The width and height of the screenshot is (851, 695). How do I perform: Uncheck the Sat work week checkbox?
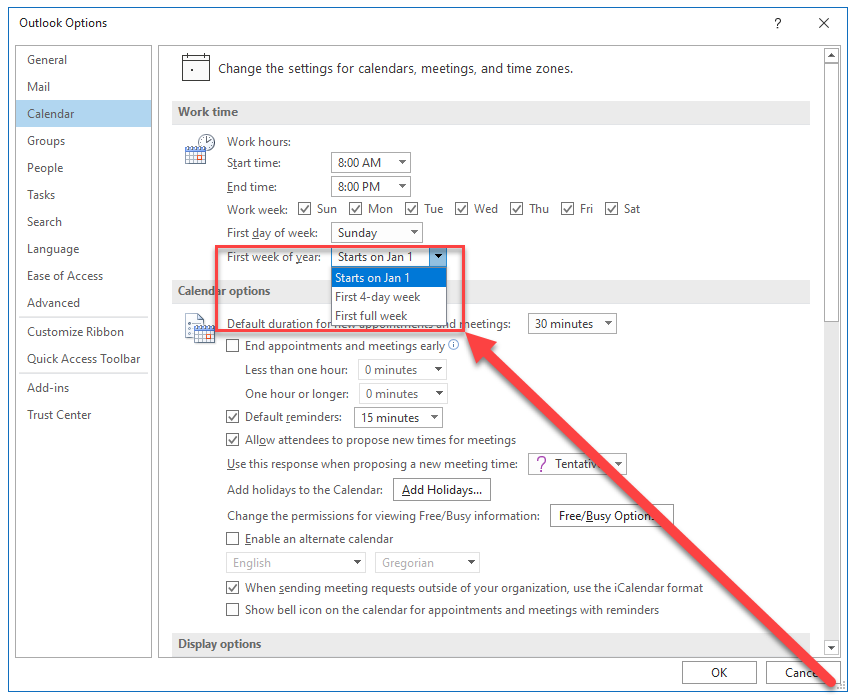click(x=611, y=209)
